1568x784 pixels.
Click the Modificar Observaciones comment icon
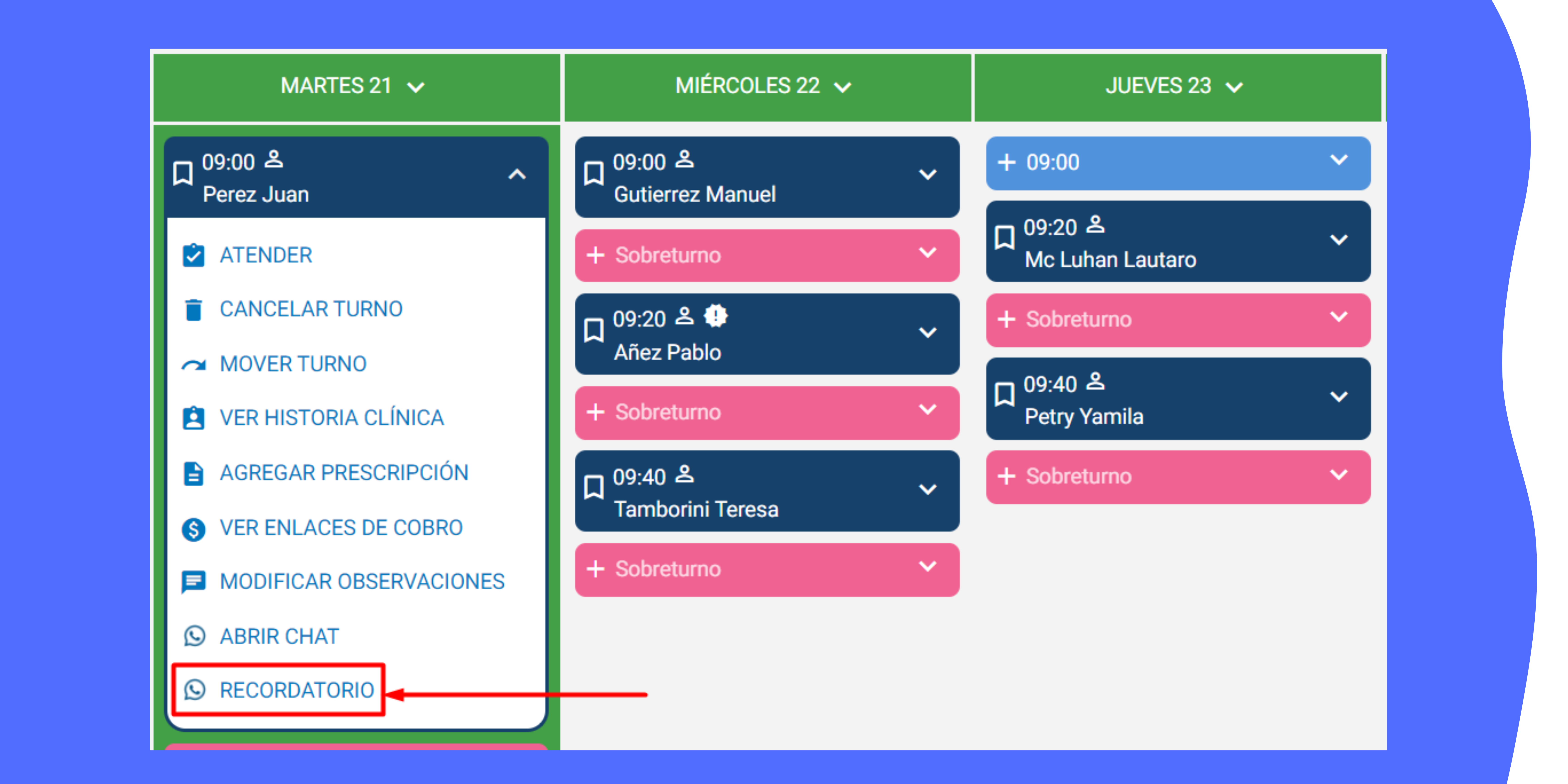pos(194,582)
